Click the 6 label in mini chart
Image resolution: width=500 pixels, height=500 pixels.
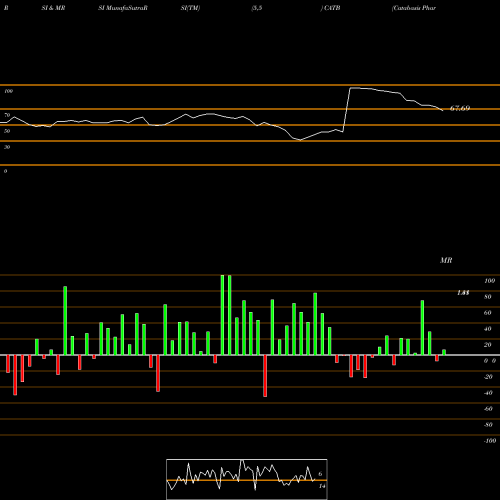pyautogui.click(x=320, y=474)
